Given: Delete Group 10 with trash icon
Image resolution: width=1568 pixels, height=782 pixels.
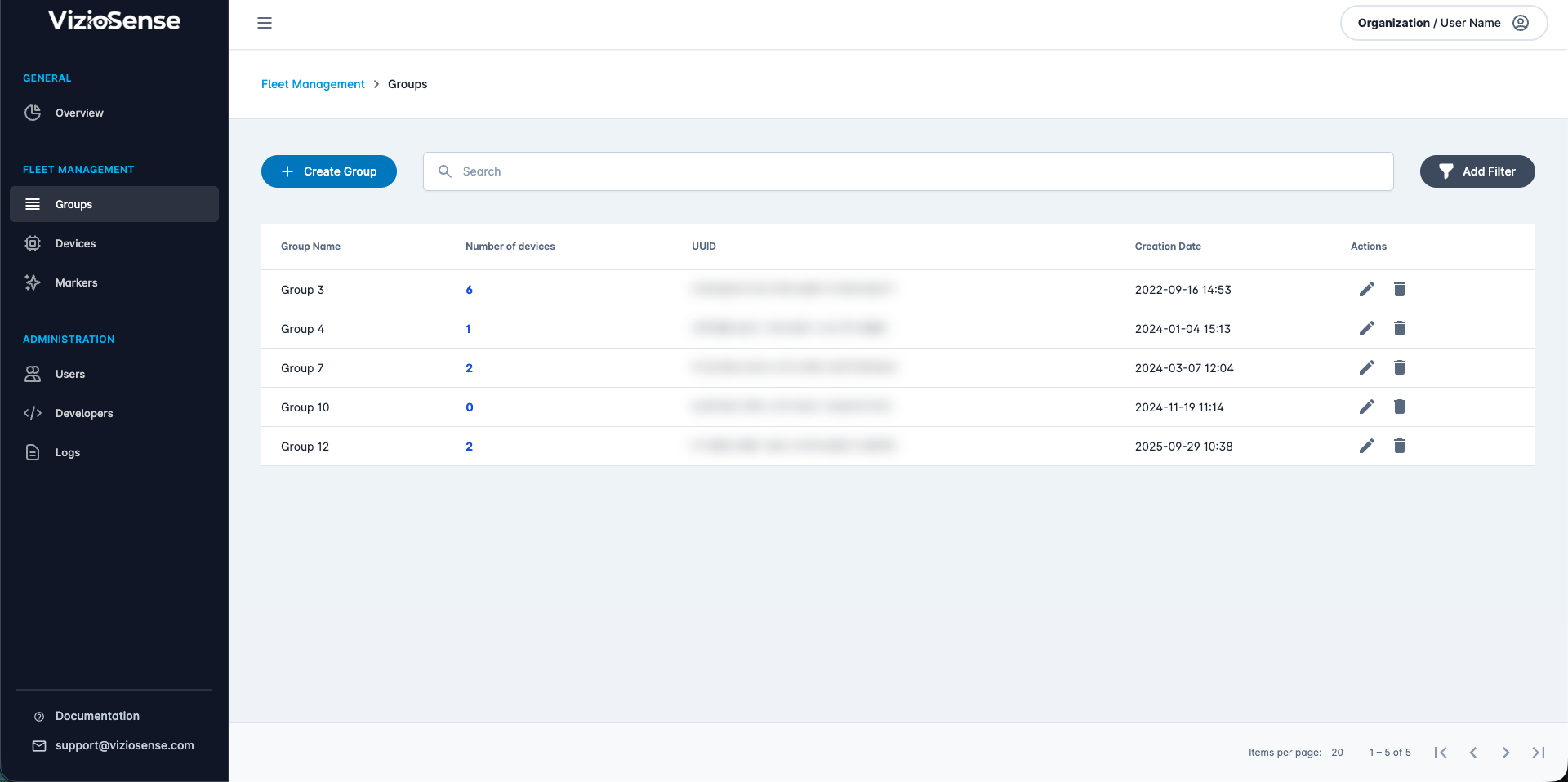Looking at the screenshot, I should 1400,407.
